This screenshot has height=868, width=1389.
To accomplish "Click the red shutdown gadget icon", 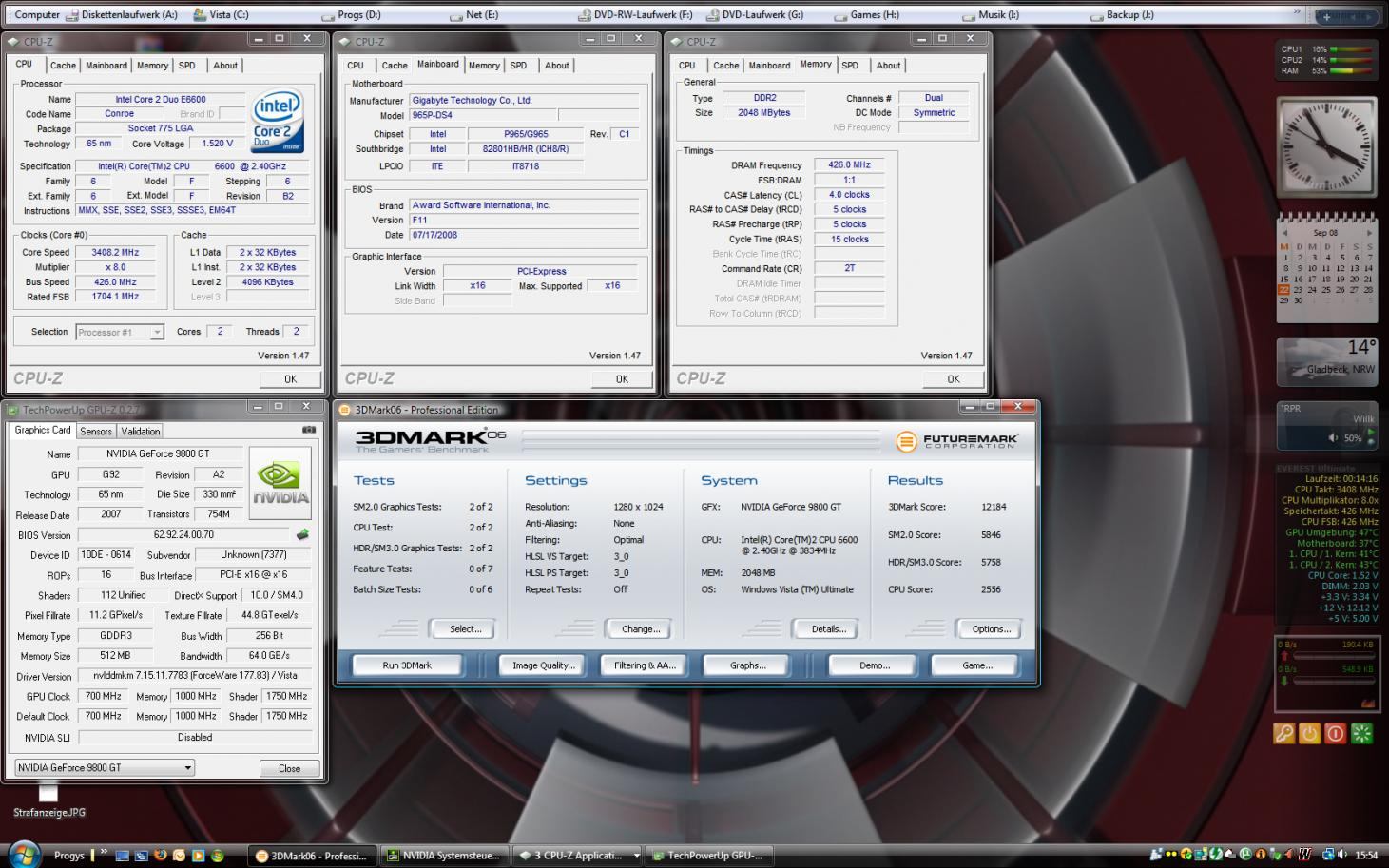I will 1335,733.
